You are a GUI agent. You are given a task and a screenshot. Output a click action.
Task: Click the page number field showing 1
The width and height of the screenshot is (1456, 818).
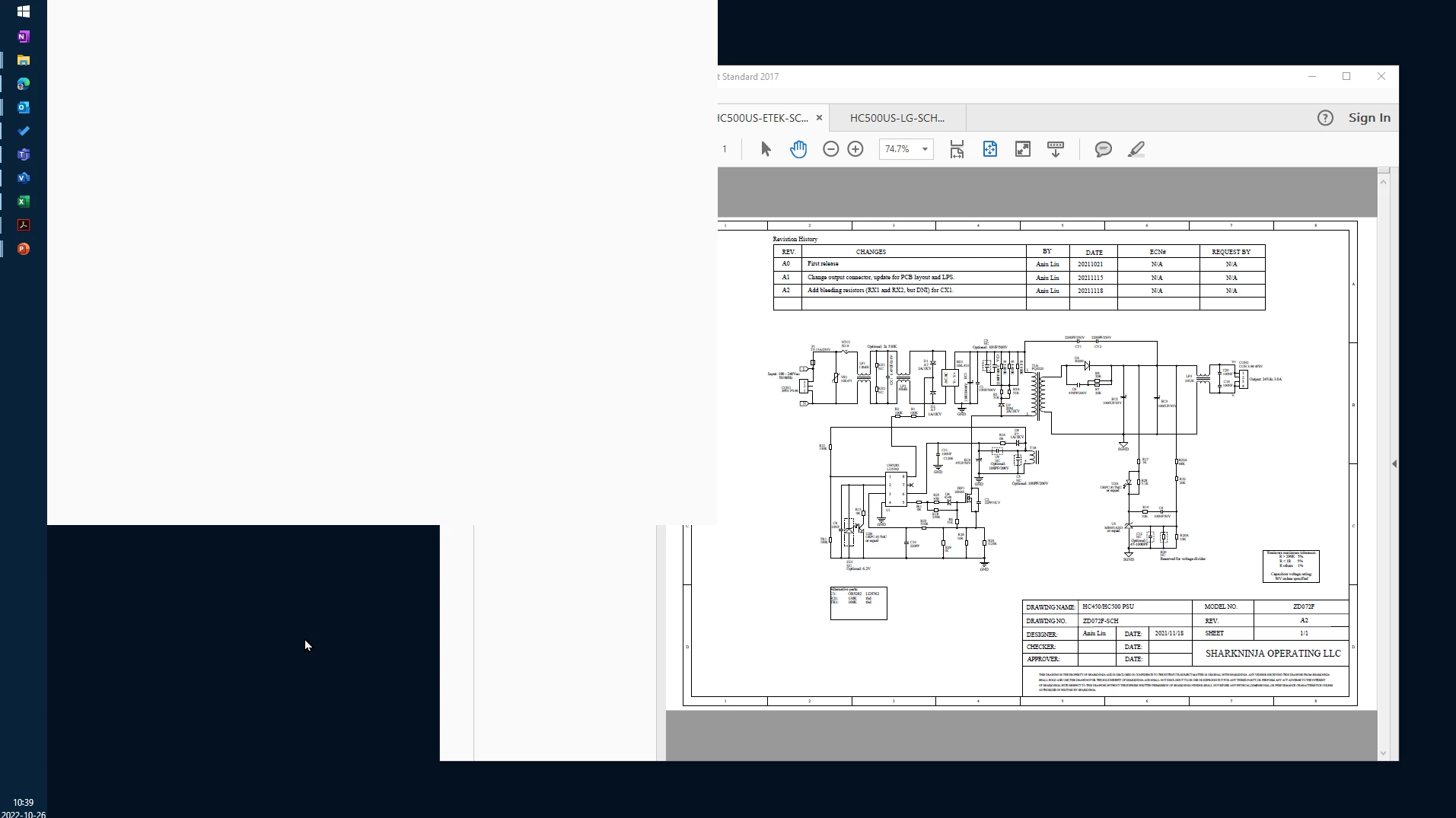(725, 149)
